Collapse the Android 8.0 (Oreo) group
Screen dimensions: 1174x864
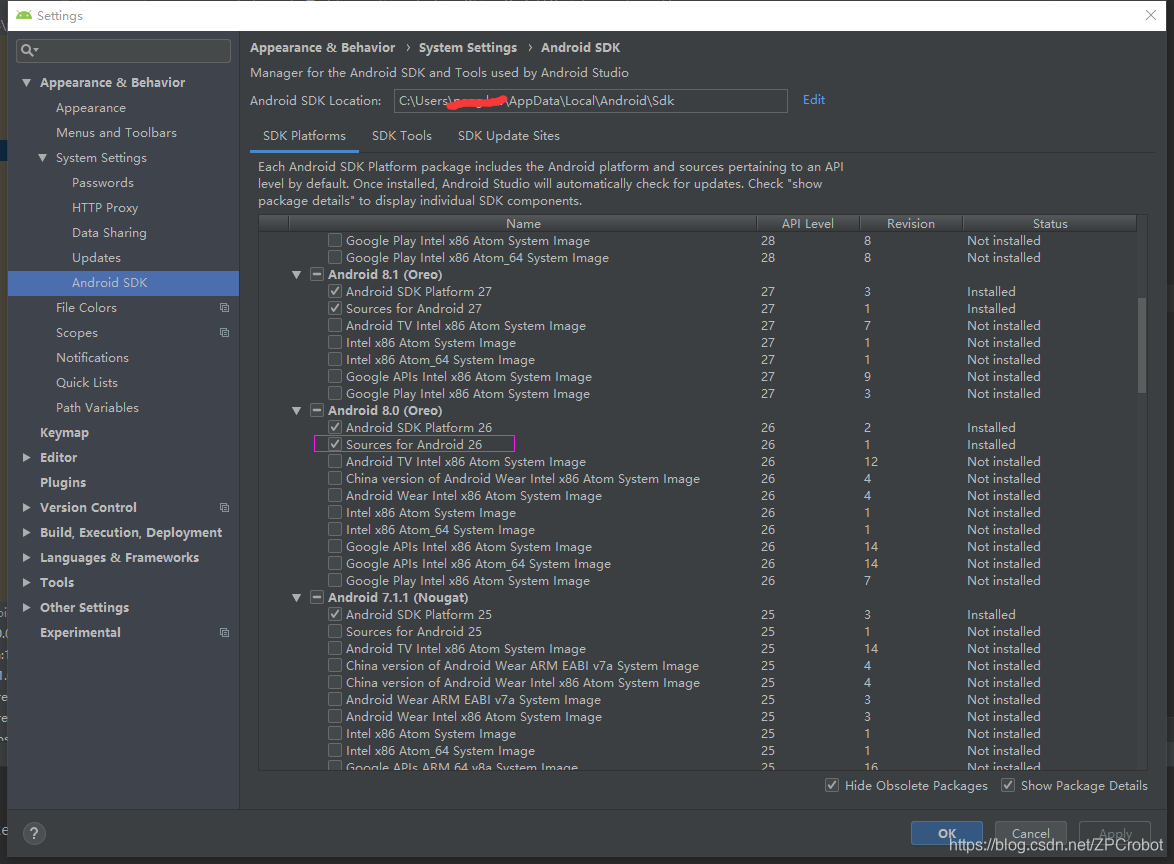[296, 411]
